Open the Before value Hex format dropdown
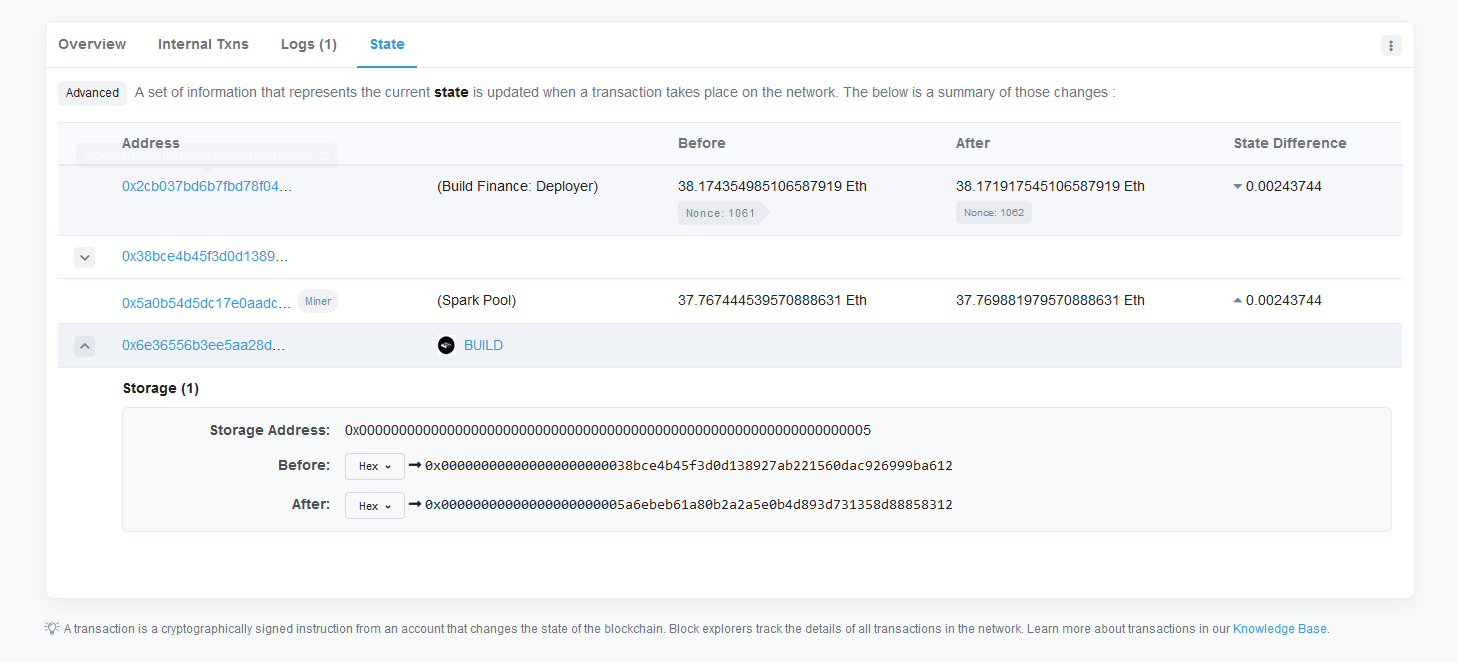Image resolution: width=1457 pixels, height=662 pixels. (375, 466)
